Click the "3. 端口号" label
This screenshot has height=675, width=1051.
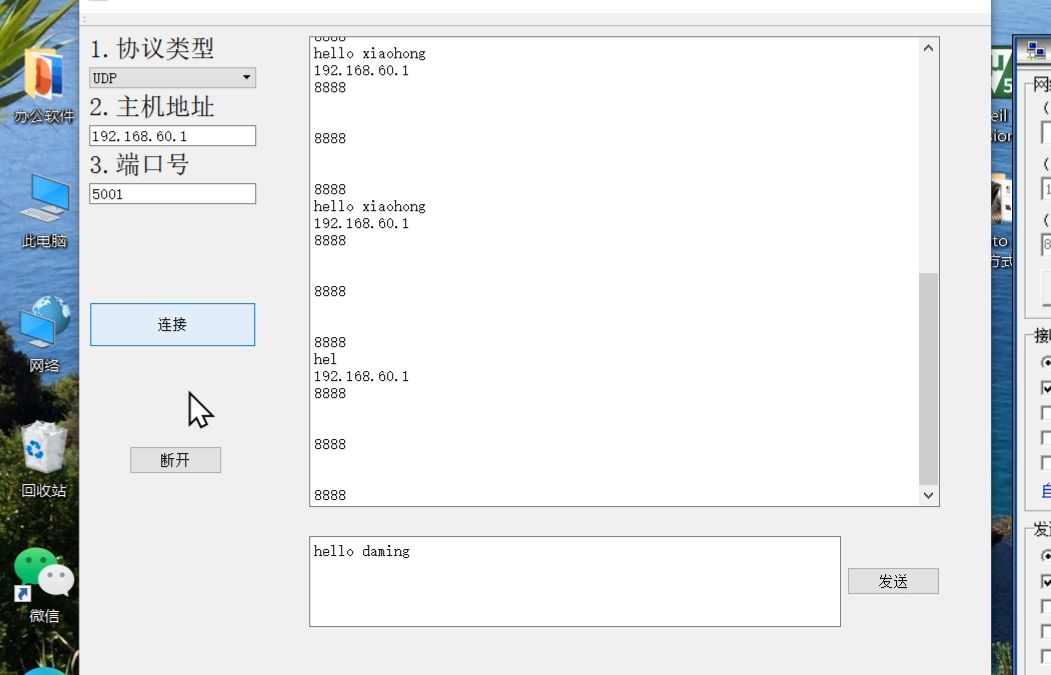[139, 164]
